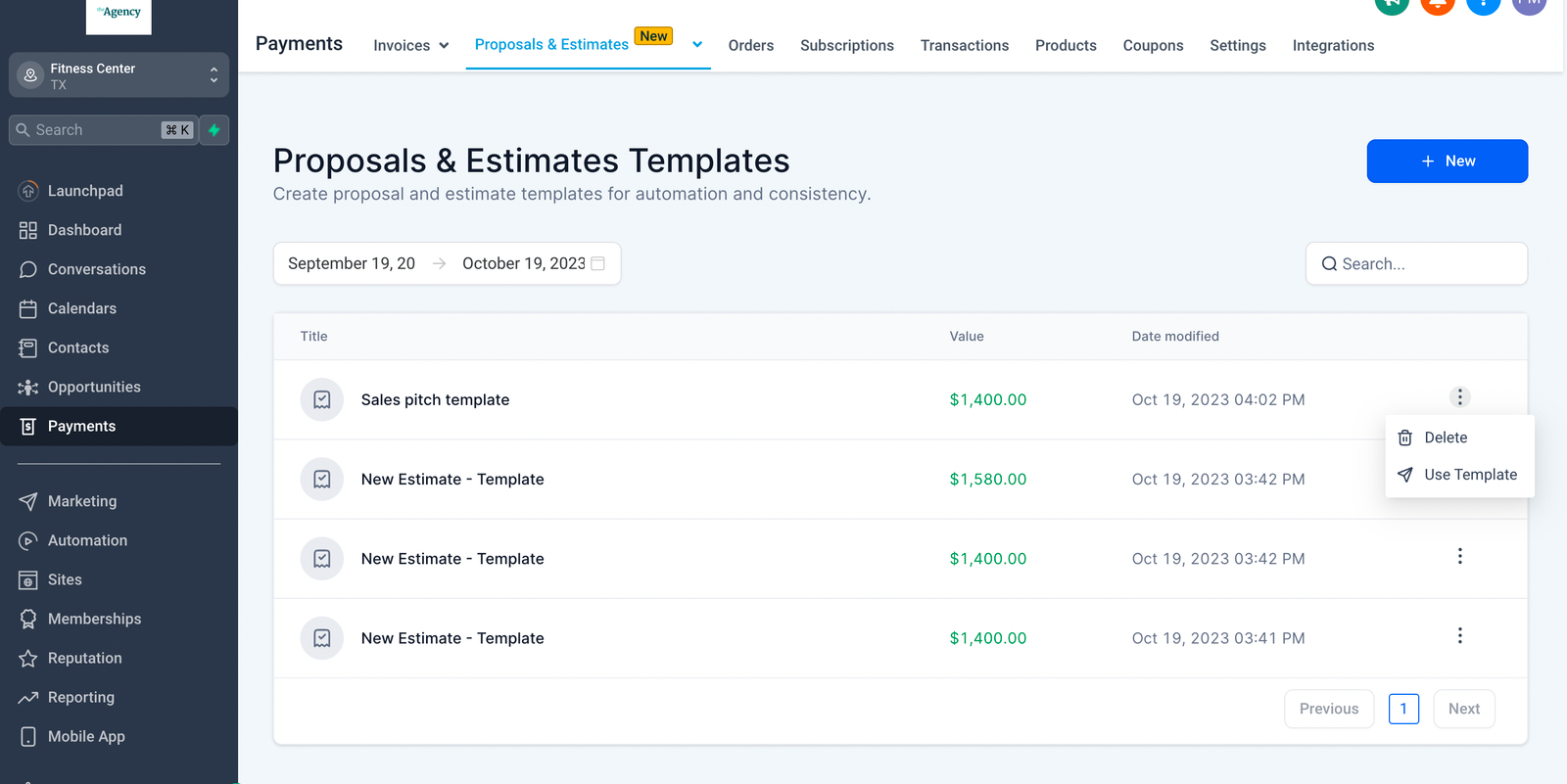
Task: Expand the Proposals & Estimates dropdown arrow
Action: pyautogui.click(x=697, y=44)
